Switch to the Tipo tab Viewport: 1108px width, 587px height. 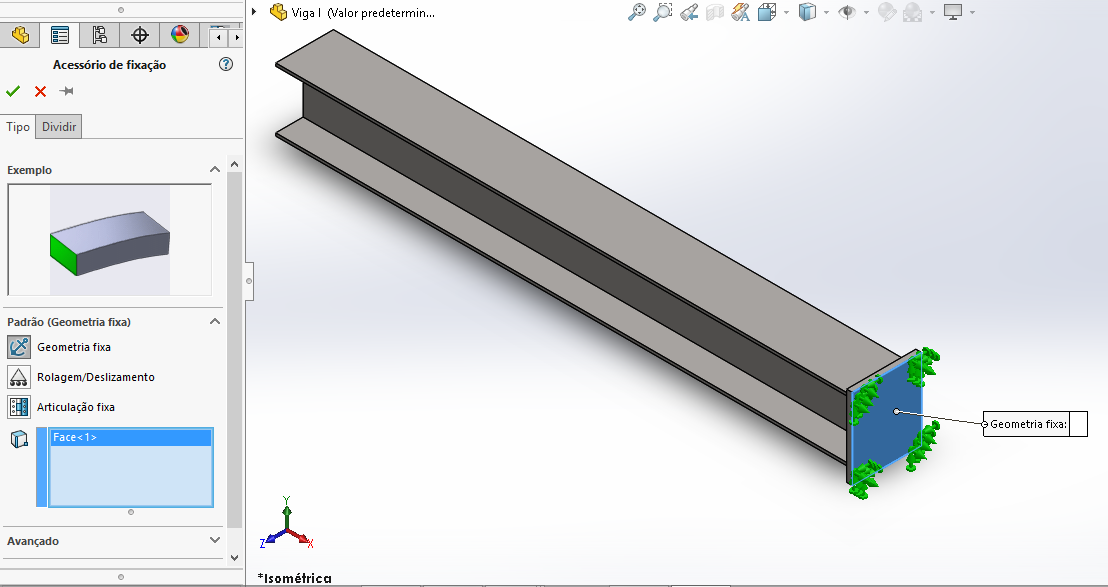point(18,127)
